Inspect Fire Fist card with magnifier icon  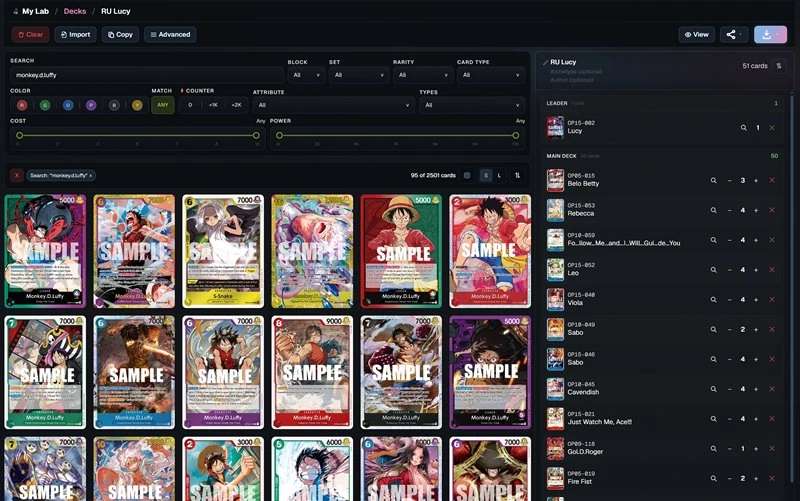[x=713, y=478]
